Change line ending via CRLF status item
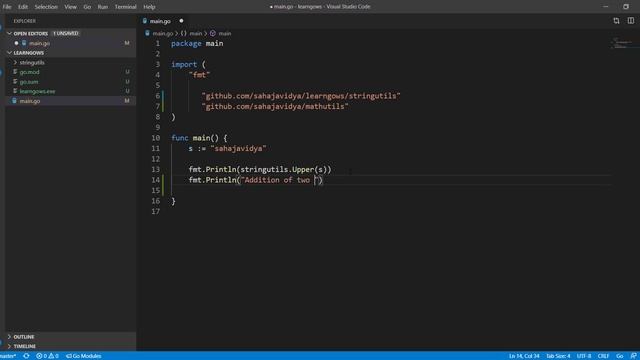 click(603, 356)
